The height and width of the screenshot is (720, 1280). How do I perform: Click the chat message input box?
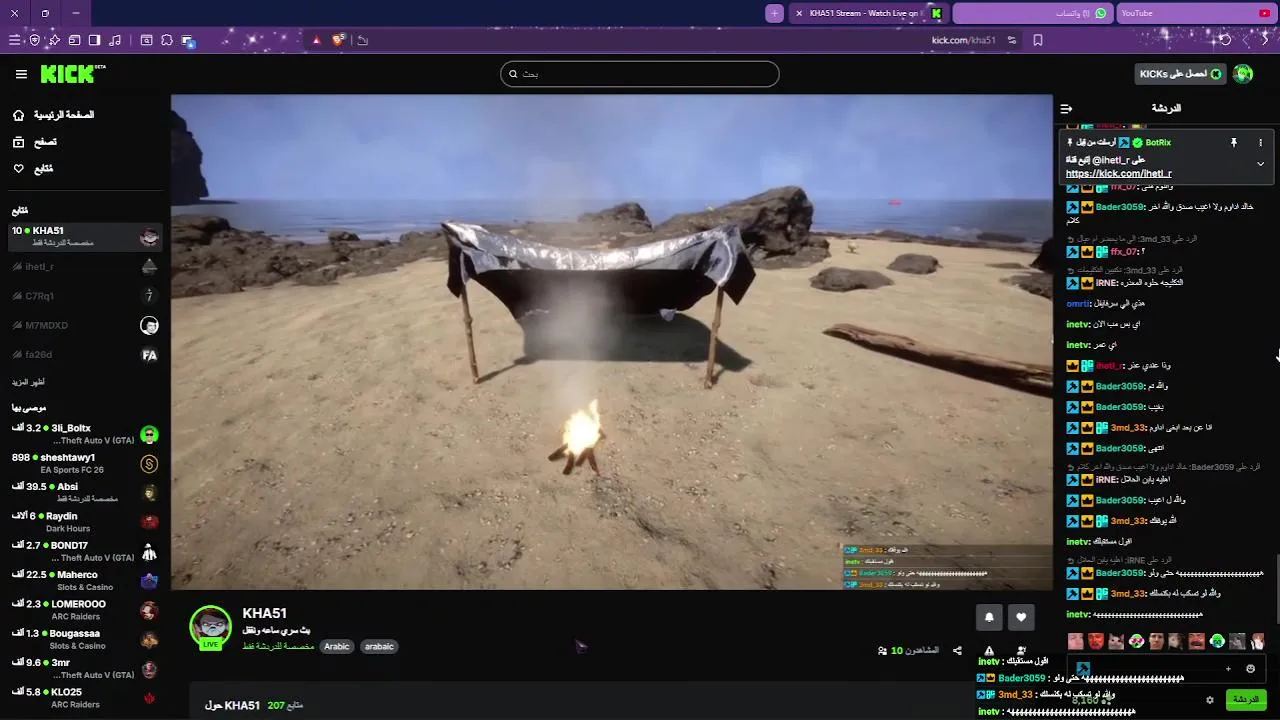click(1166, 668)
